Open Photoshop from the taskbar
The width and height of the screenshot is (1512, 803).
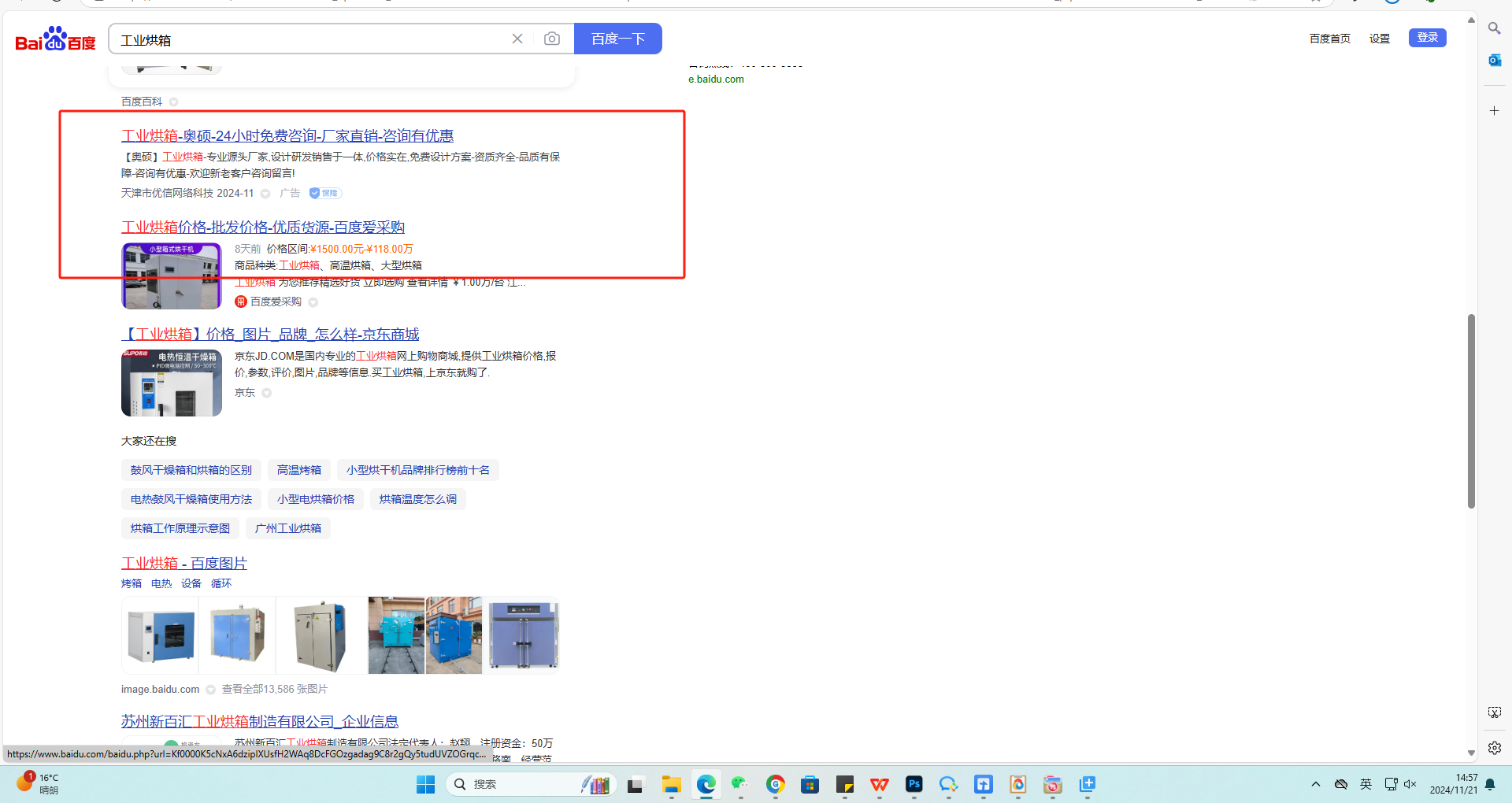click(913, 784)
